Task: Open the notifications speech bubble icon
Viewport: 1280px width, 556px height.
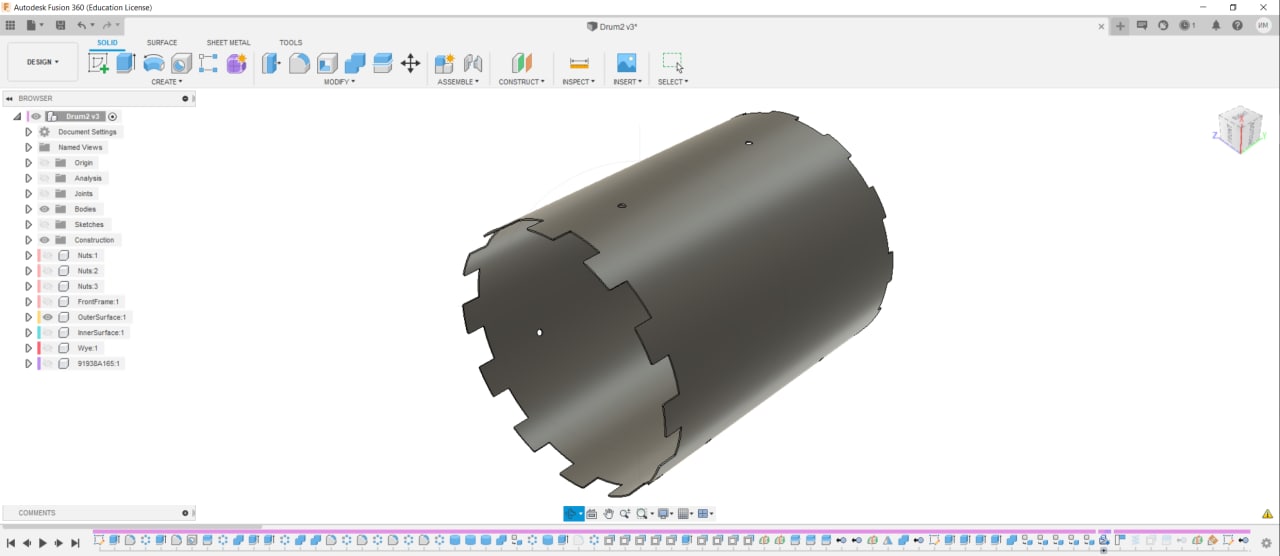Action: click(1142, 26)
